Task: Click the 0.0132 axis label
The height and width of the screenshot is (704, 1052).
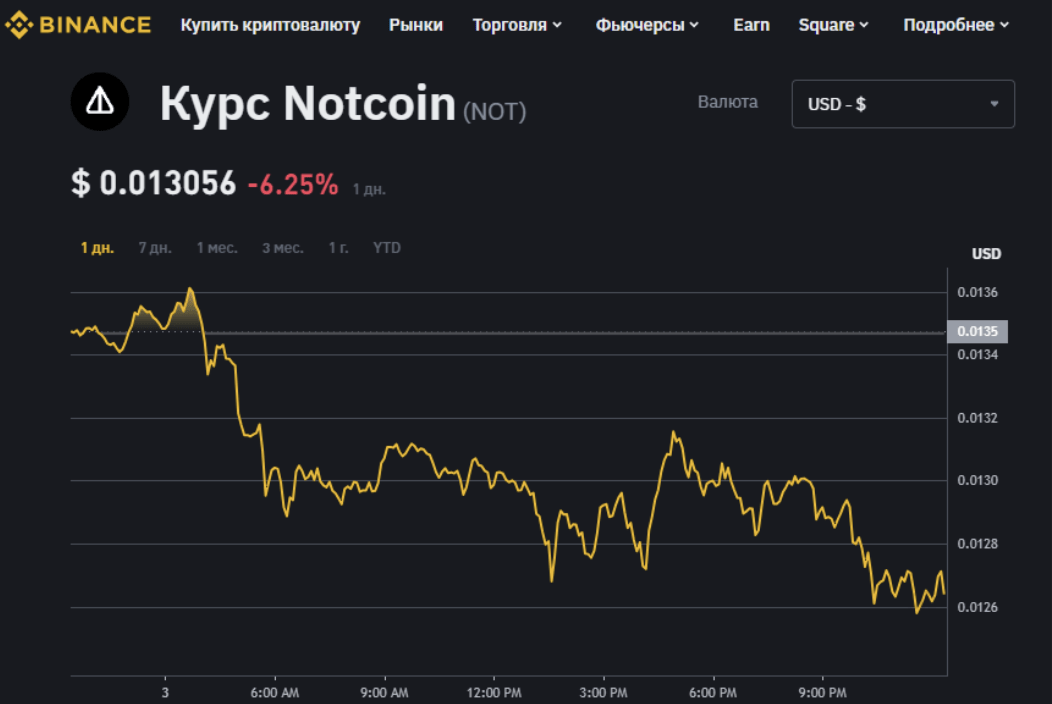Action: click(x=978, y=417)
